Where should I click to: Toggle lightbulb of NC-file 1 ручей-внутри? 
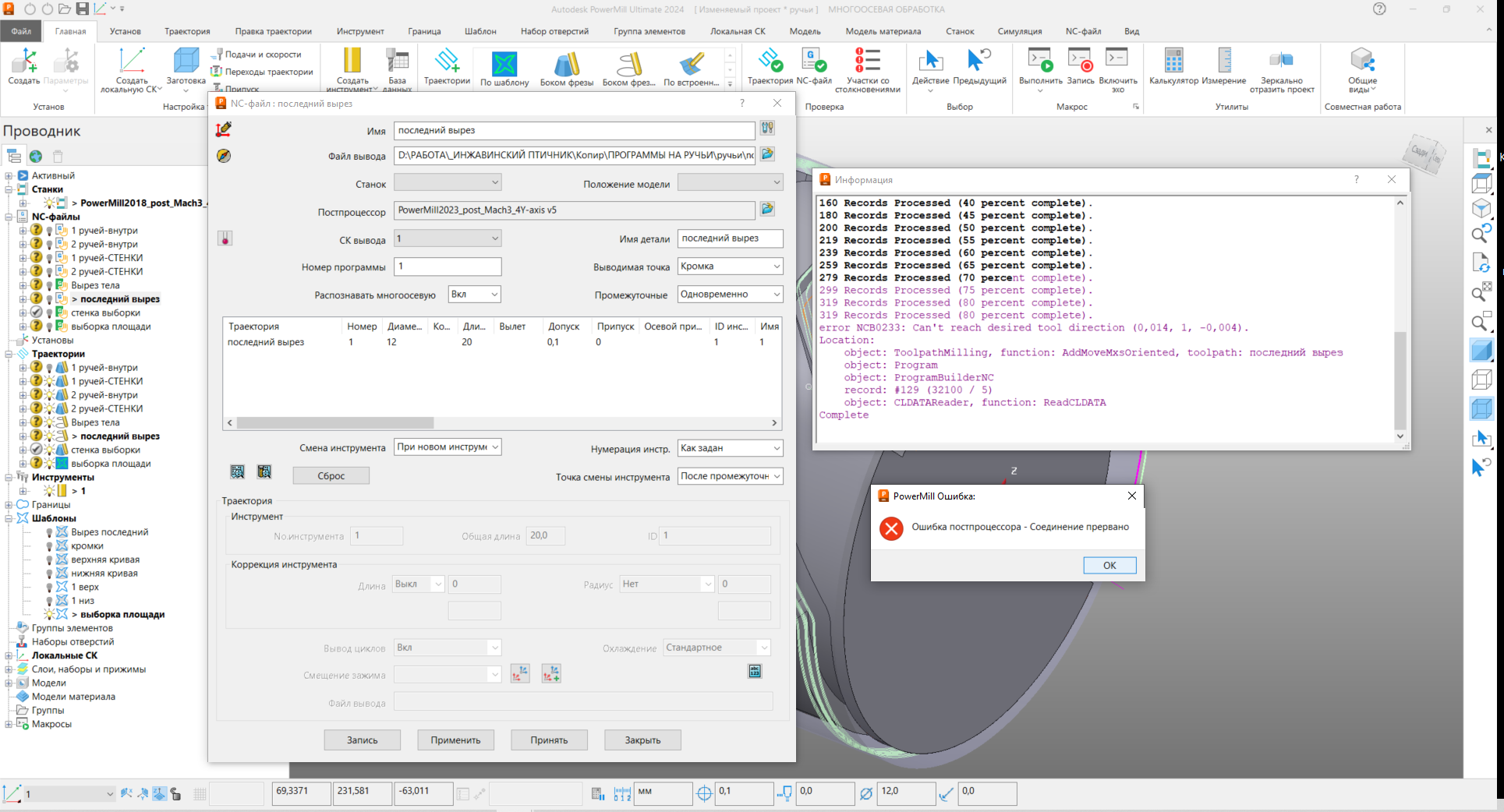pos(49,231)
